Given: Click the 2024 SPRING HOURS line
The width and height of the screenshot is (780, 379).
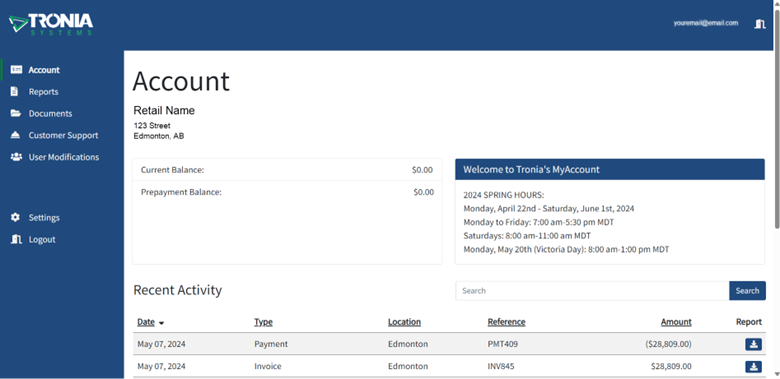Looking at the screenshot, I should pos(503,195).
